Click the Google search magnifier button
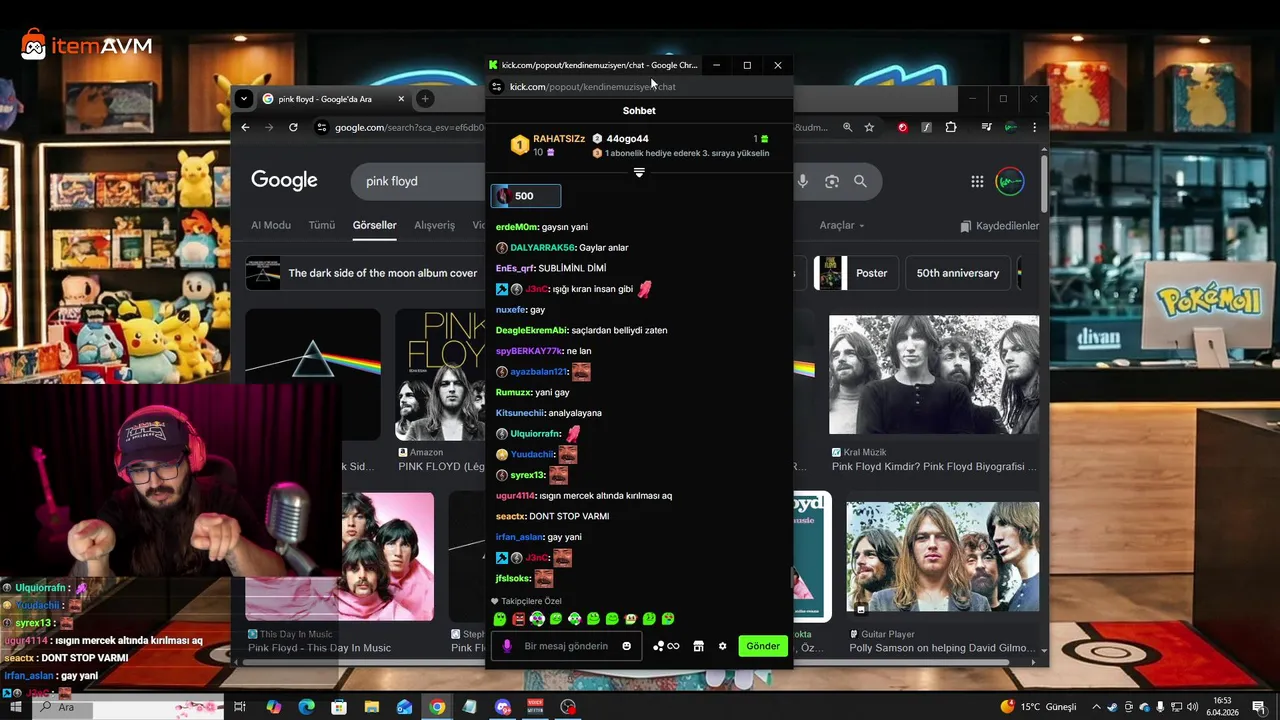The height and width of the screenshot is (720, 1280). click(x=860, y=181)
